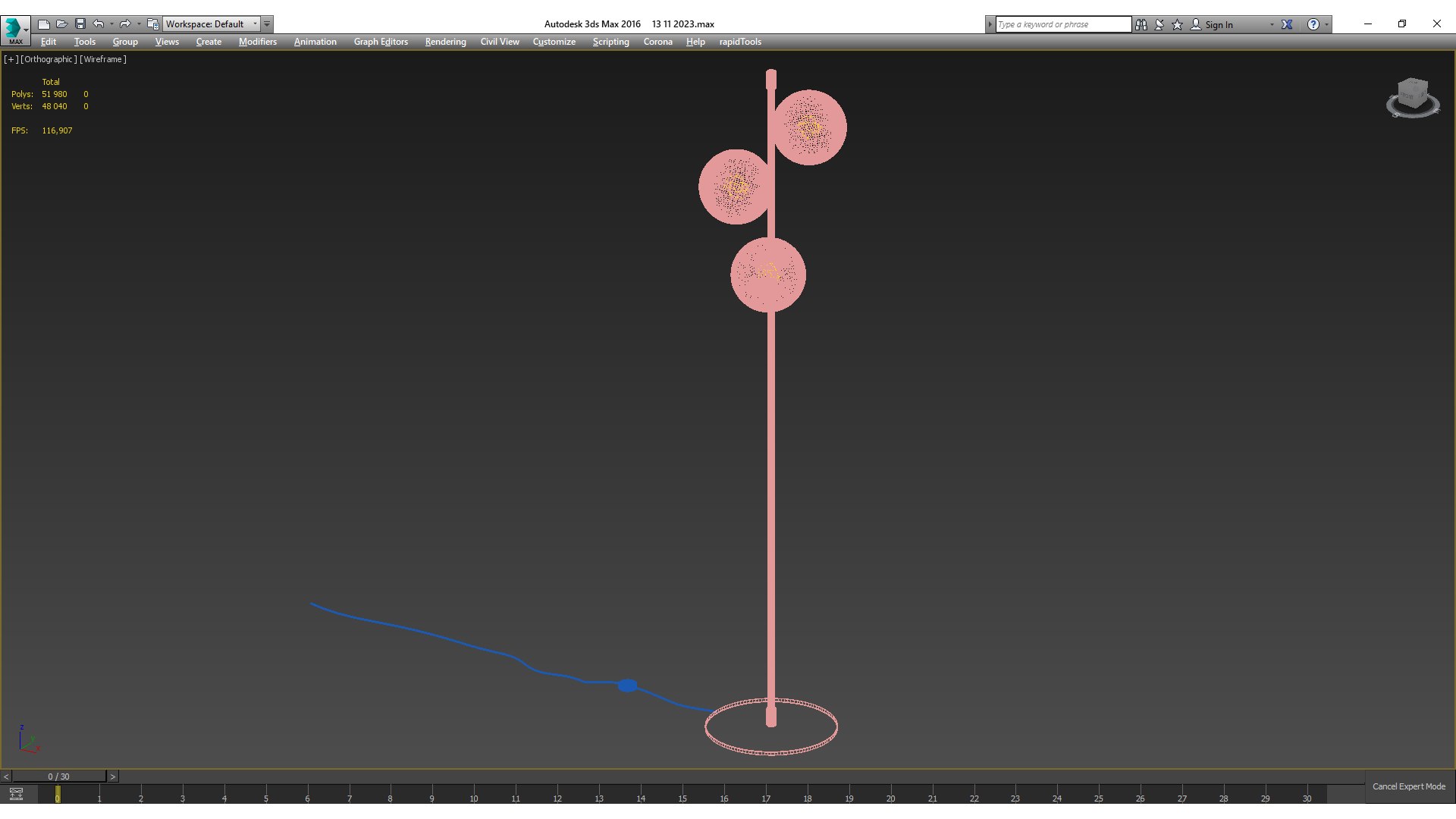Click the viewport [+] general menu
Screen dimensions: 1456x819
click(x=11, y=59)
